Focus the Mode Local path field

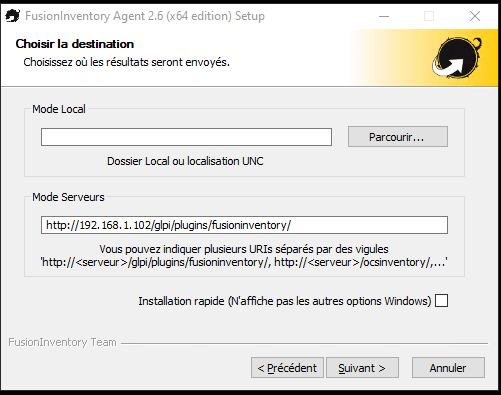[186, 137]
